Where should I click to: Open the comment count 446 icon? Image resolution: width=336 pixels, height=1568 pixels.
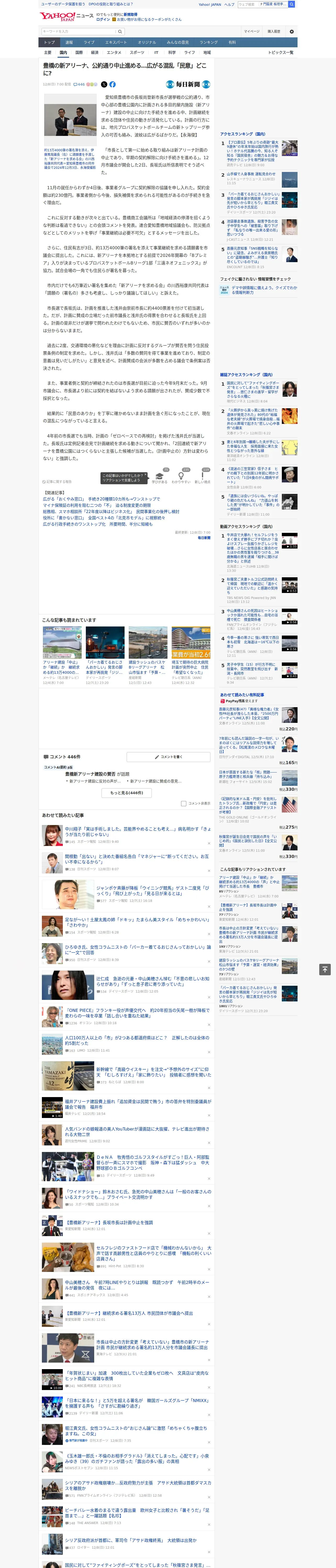(x=79, y=85)
